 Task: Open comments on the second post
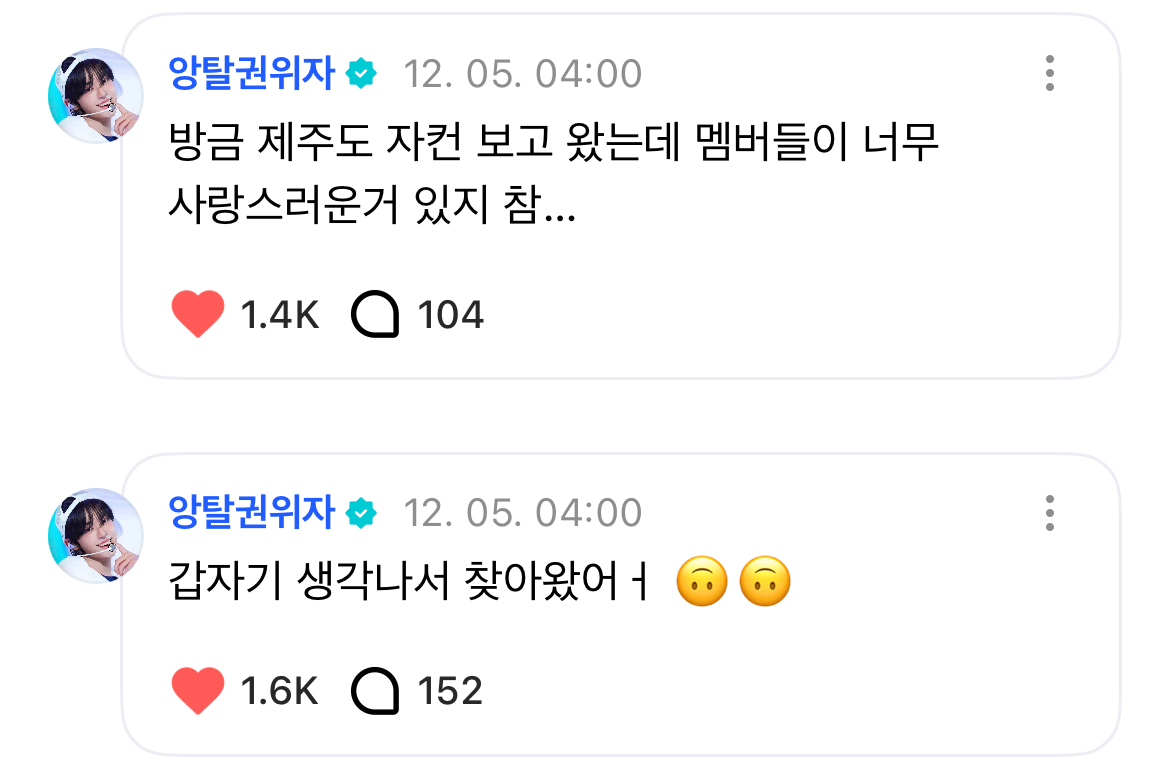pyautogui.click(x=376, y=691)
